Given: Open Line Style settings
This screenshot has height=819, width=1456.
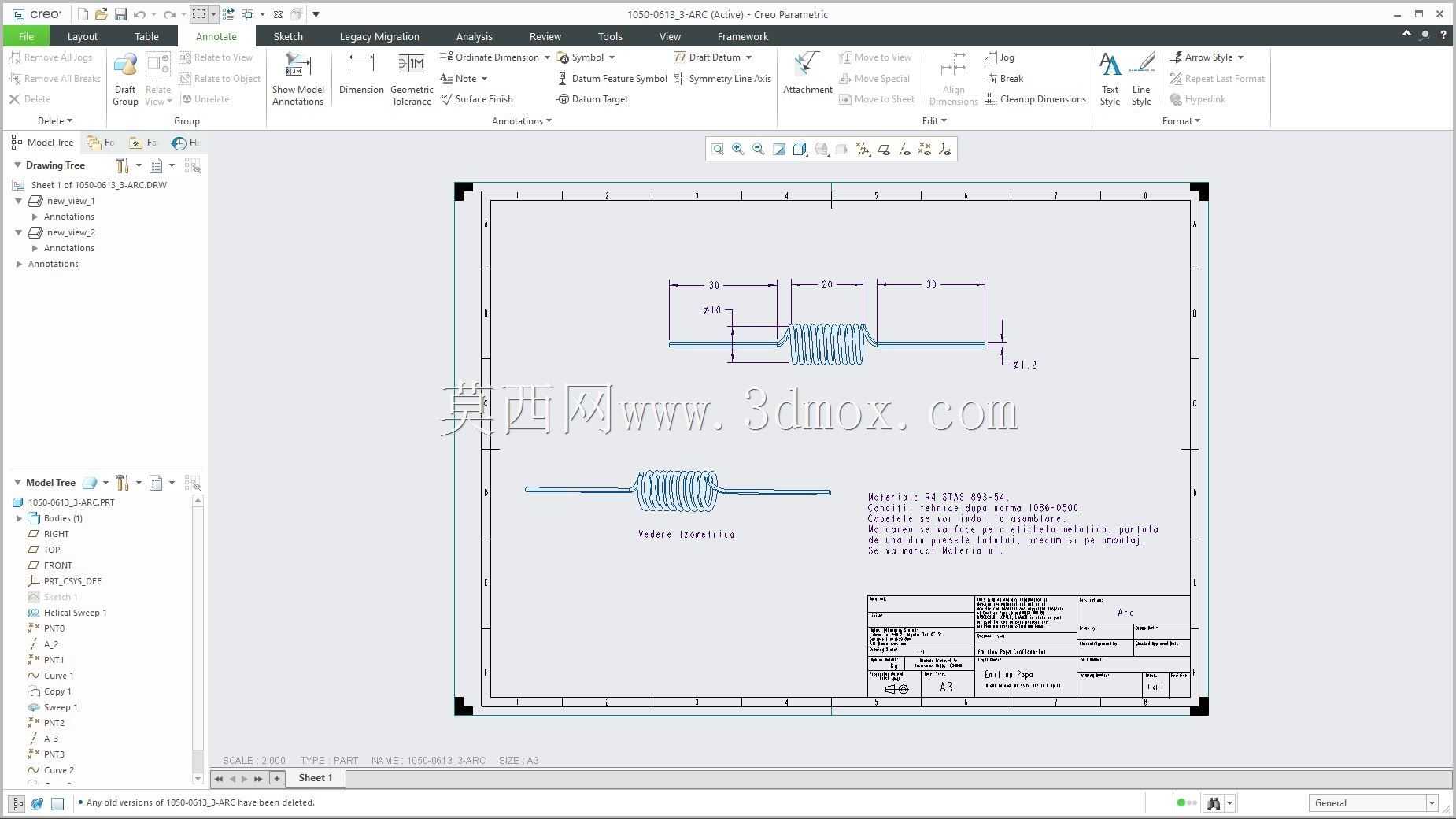Looking at the screenshot, I should point(1141,79).
